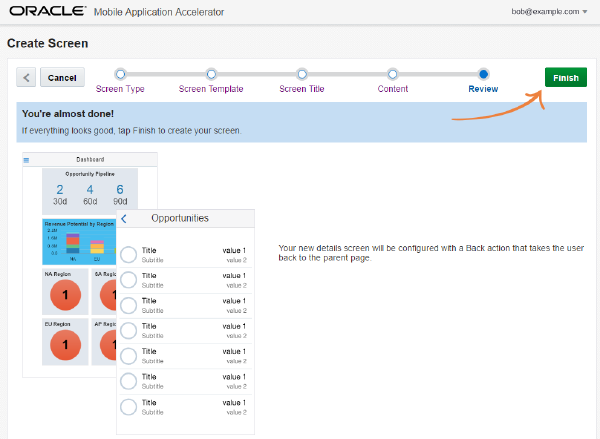Click the Content step circle marker
Viewport: 600px width, 439px height.
(x=393, y=74)
